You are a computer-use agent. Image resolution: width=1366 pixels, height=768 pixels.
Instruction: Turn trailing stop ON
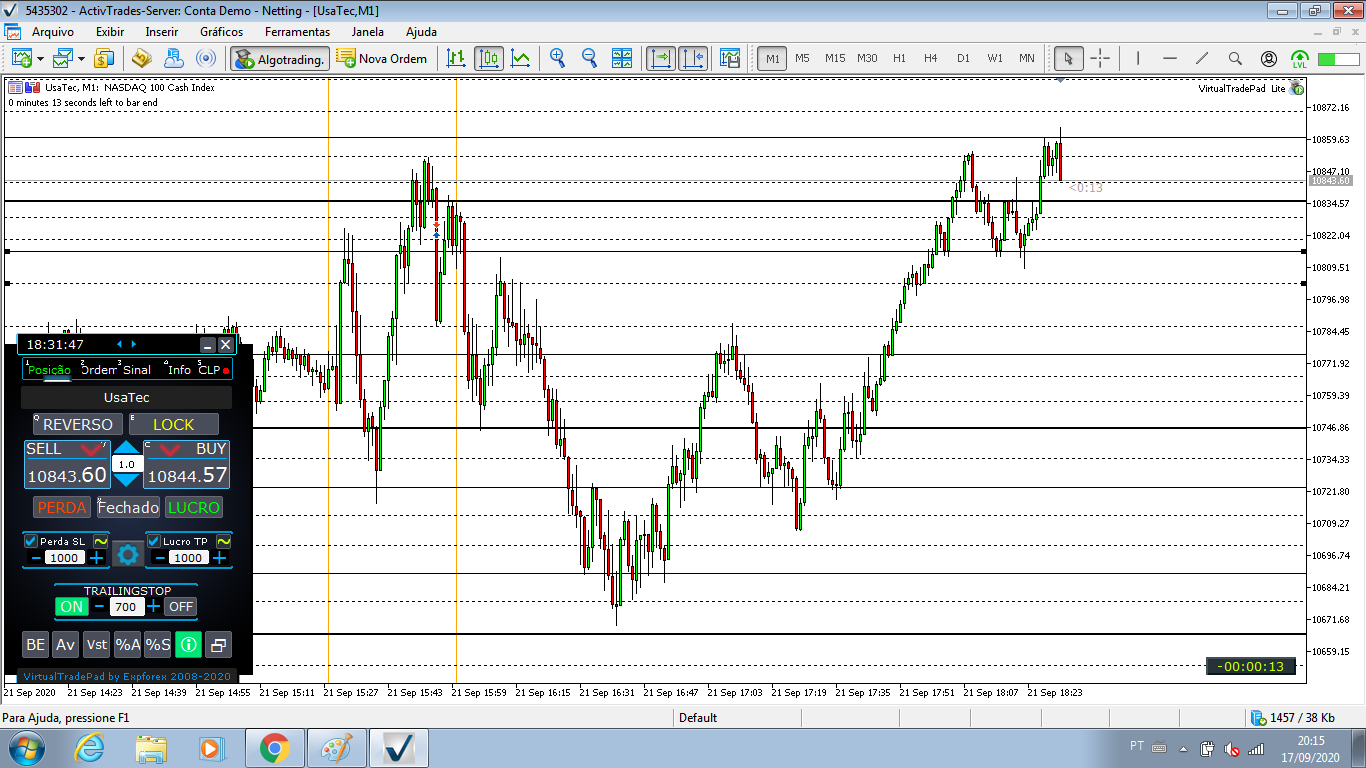[72, 606]
